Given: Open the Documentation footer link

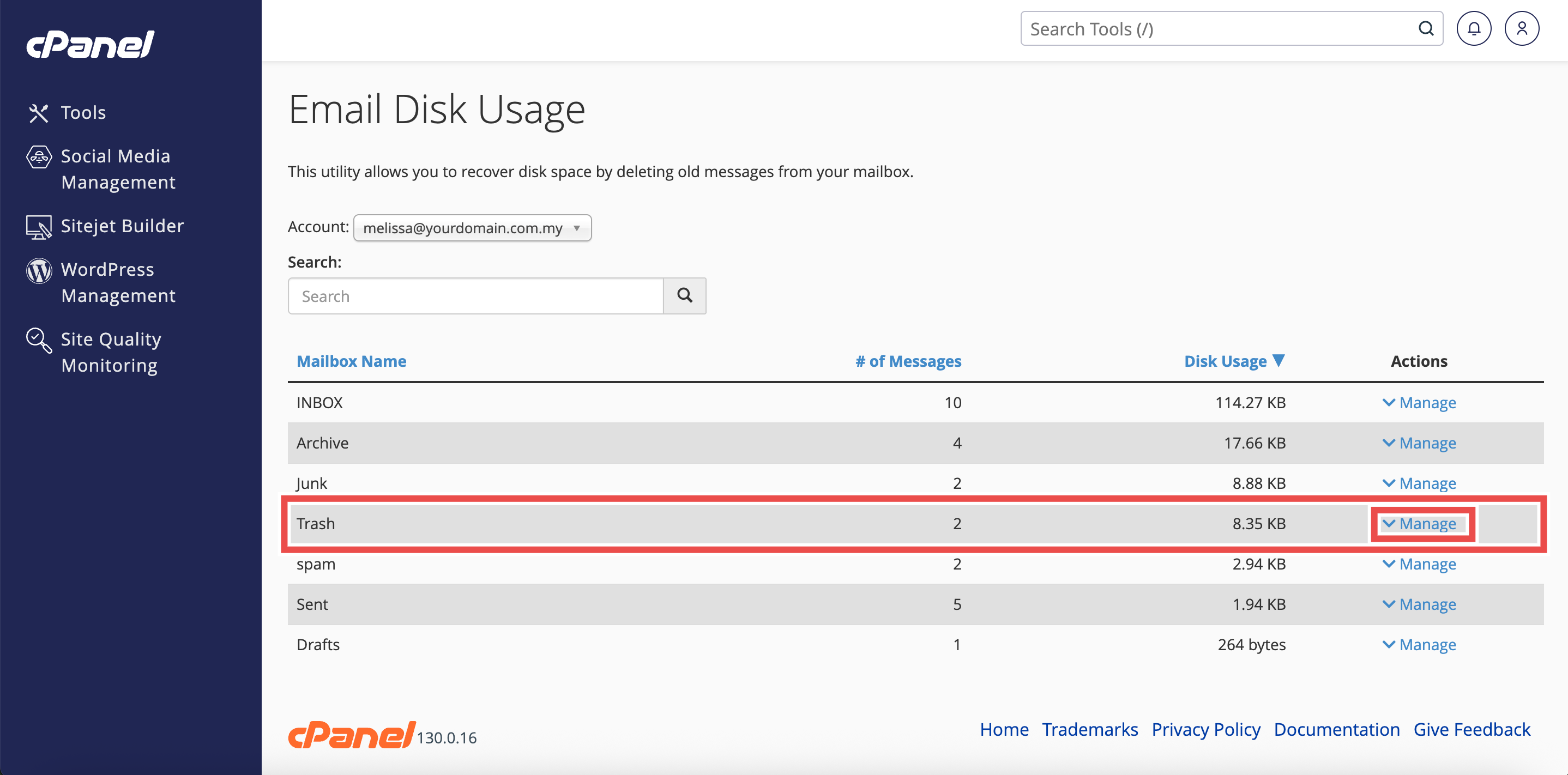Looking at the screenshot, I should pos(1336,729).
